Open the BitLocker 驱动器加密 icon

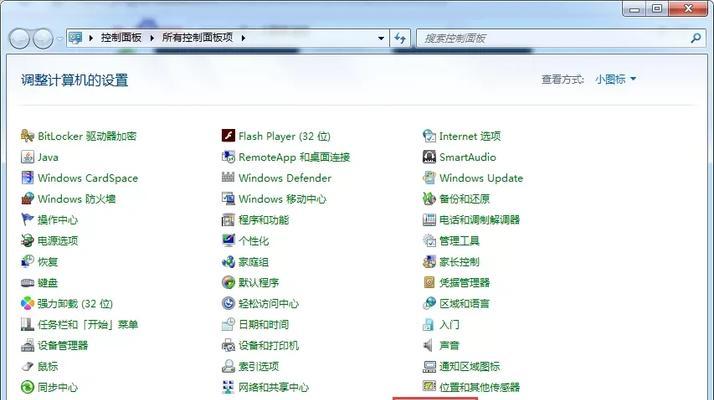28,136
